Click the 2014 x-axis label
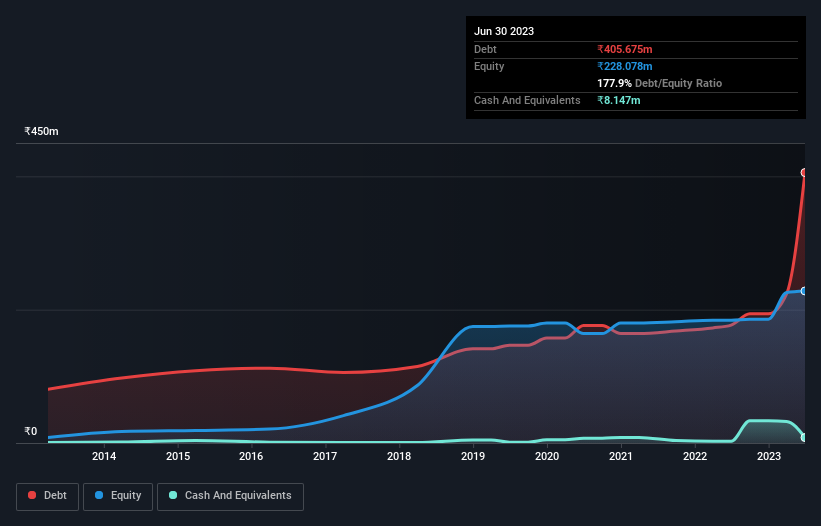The width and height of the screenshot is (821, 526). pos(104,456)
